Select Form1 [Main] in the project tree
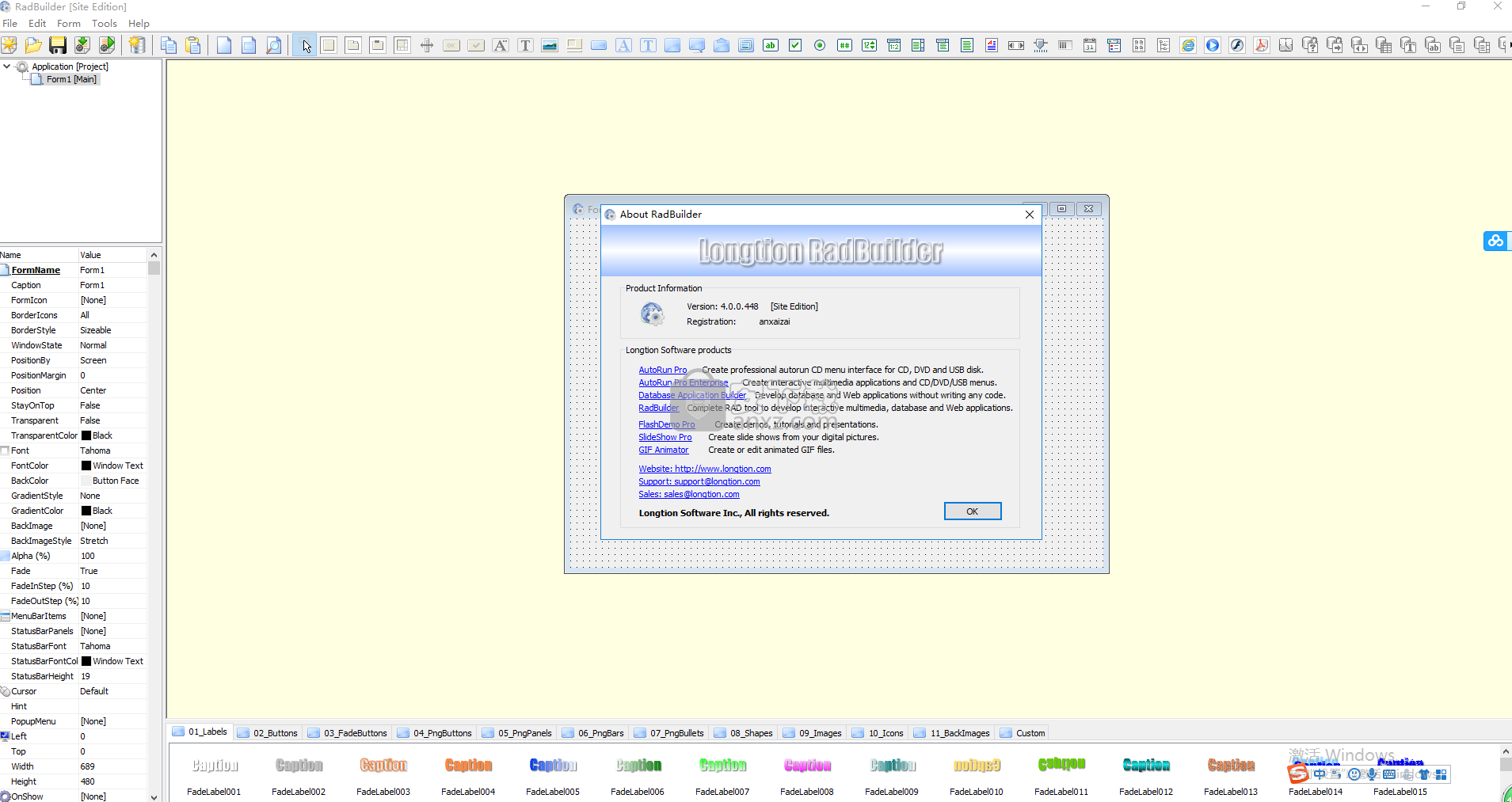1512x802 pixels. [x=71, y=79]
